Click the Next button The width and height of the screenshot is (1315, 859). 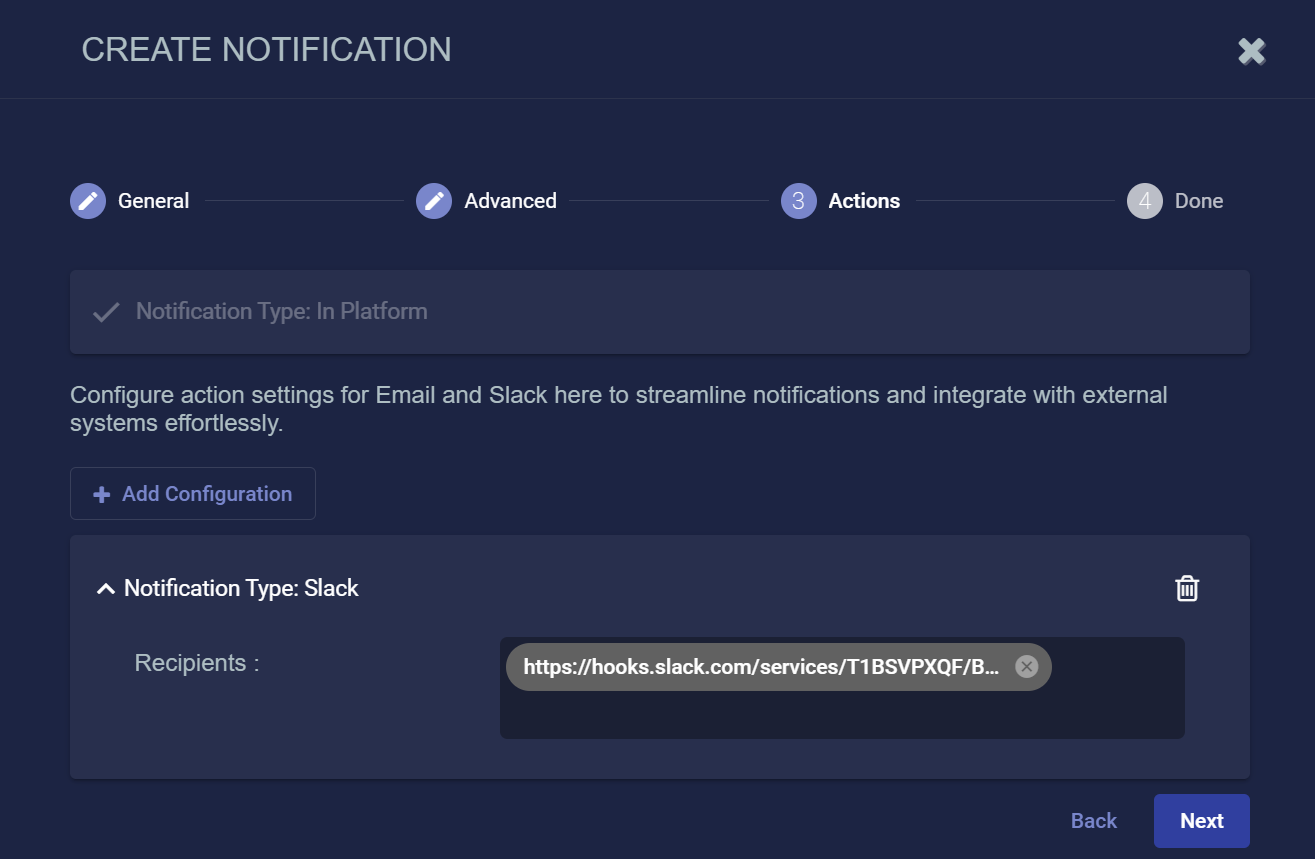coord(1201,821)
